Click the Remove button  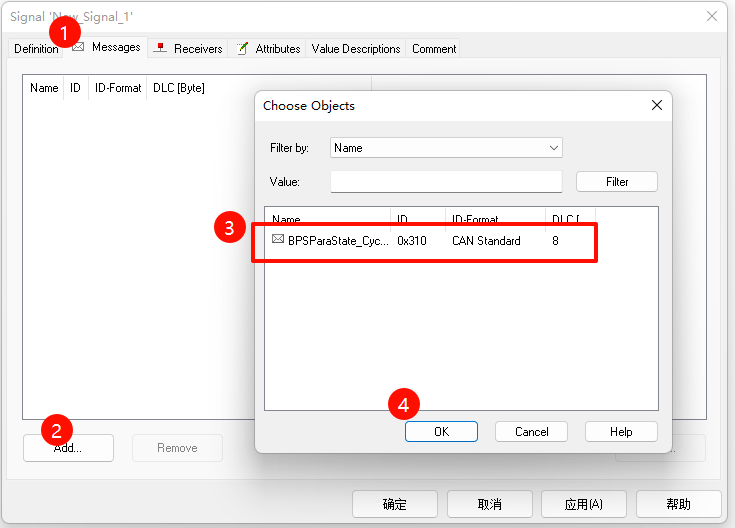pos(177,448)
